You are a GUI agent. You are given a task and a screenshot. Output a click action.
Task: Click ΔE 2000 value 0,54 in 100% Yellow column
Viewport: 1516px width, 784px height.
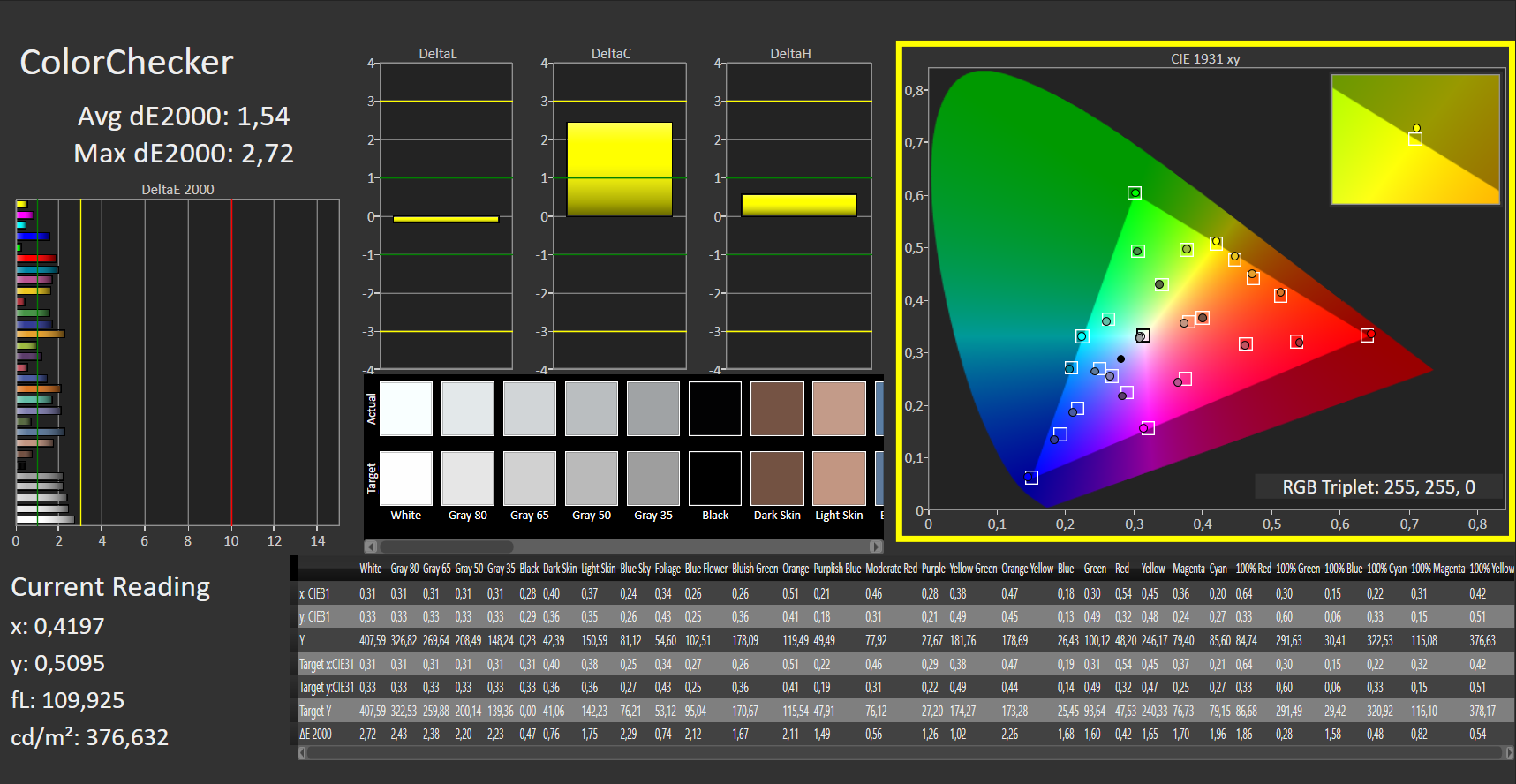(x=1477, y=734)
